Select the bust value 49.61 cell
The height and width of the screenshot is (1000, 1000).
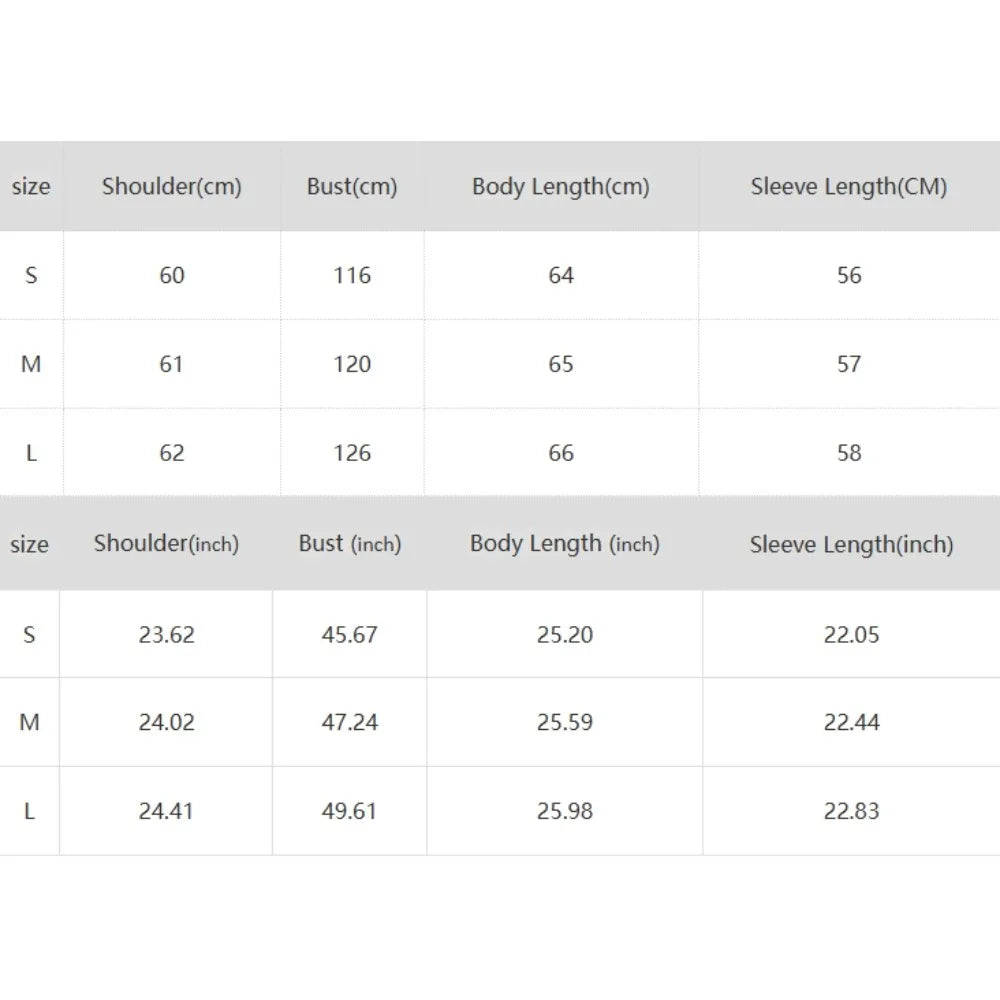pyautogui.click(x=350, y=811)
